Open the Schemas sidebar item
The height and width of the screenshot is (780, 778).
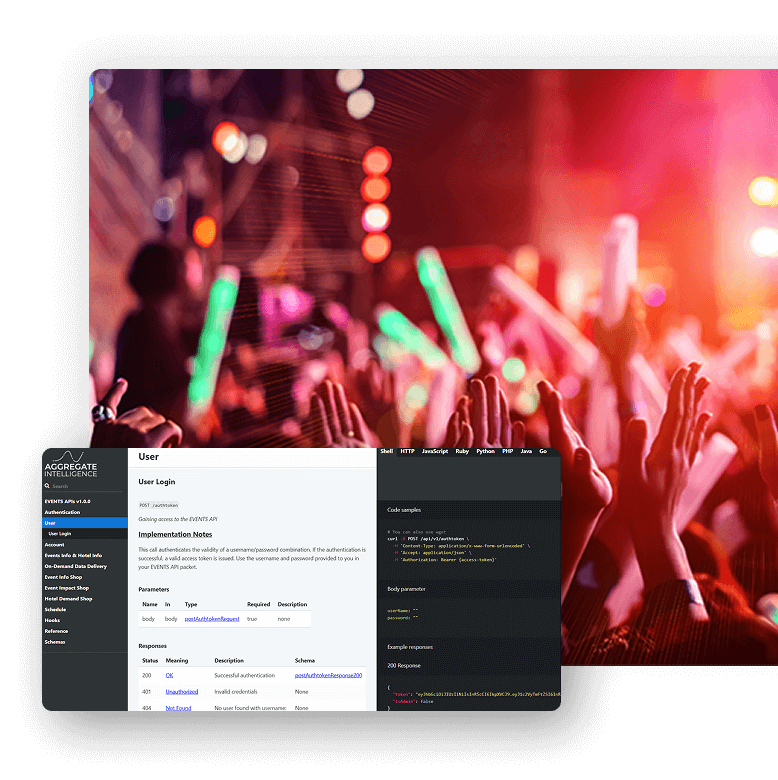[x=55, y=642]
